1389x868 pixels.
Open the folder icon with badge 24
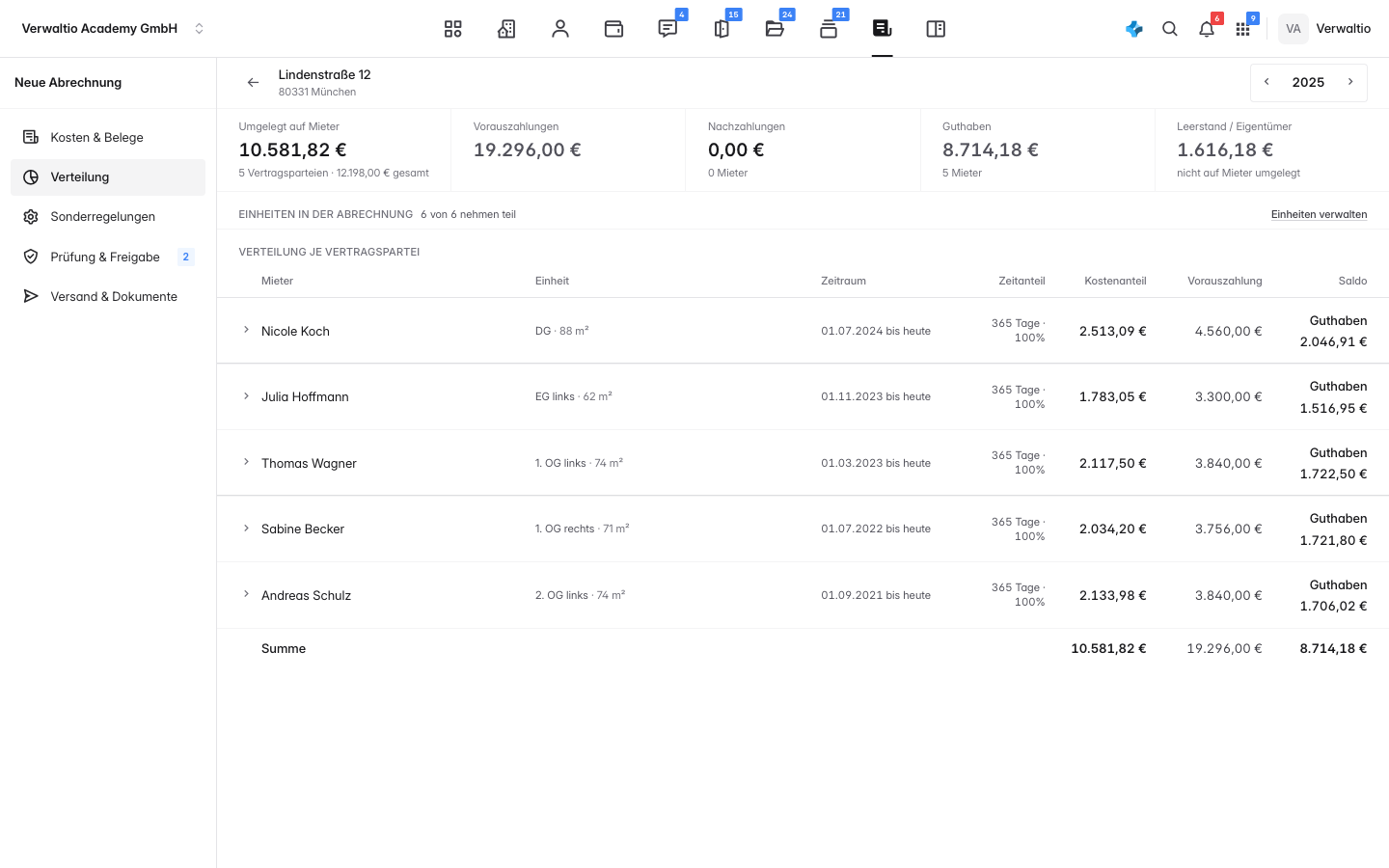[x=775, y=29]
